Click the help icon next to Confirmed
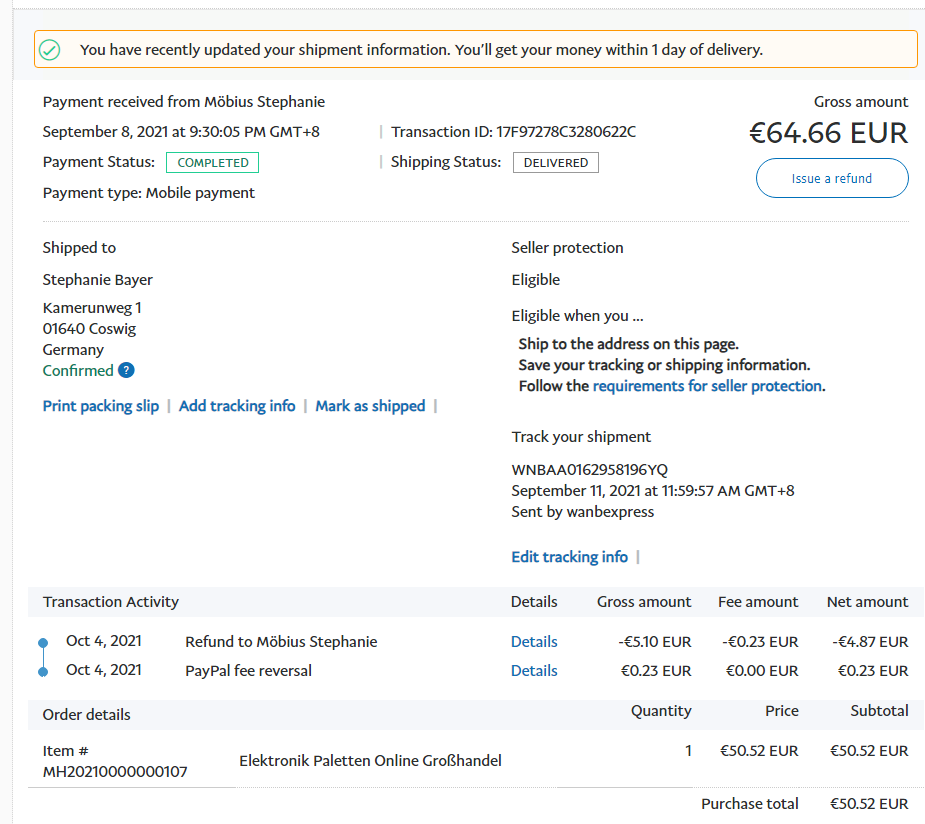Viewport: 925px width, 824px height. pyautogui.click(x=126, y=371)
